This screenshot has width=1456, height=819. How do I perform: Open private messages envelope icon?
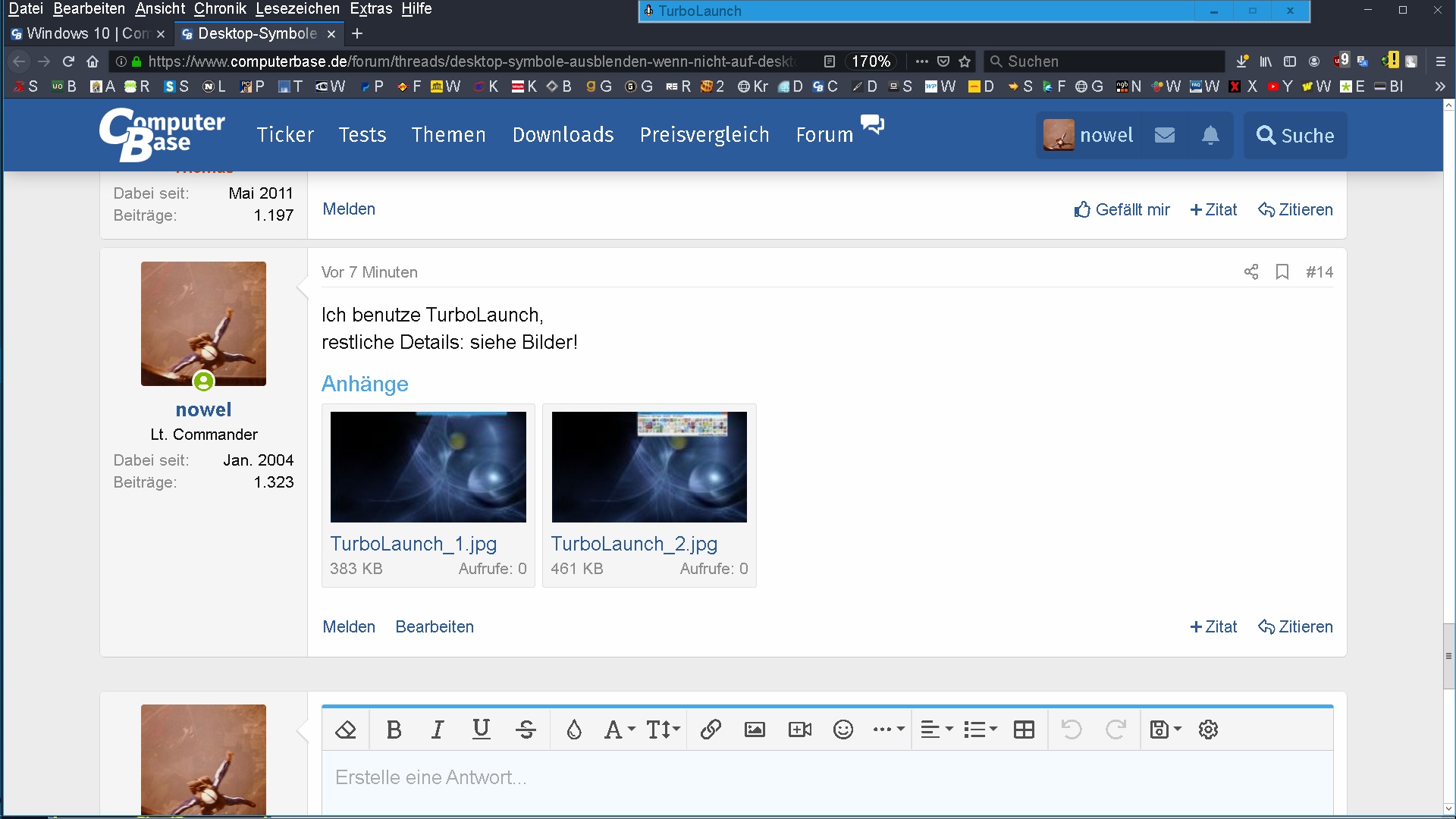(x=1165, y=135)
